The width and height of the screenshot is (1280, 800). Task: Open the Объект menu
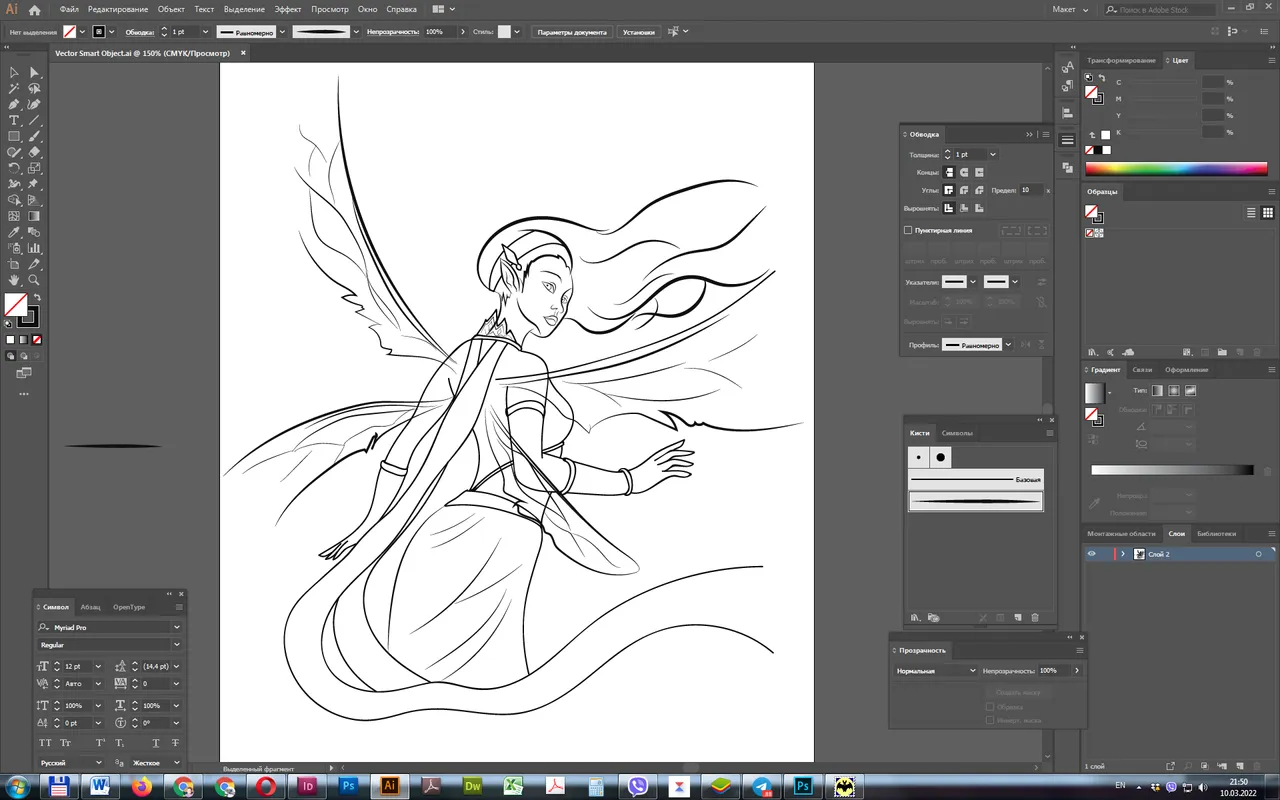(171, 9)
